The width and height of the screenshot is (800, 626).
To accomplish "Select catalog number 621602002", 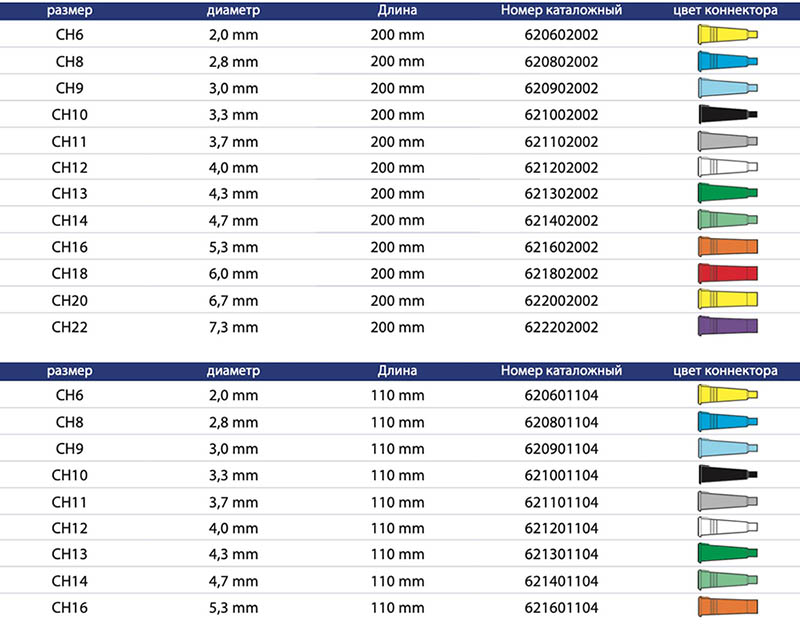I will click(x=561, y=247).
